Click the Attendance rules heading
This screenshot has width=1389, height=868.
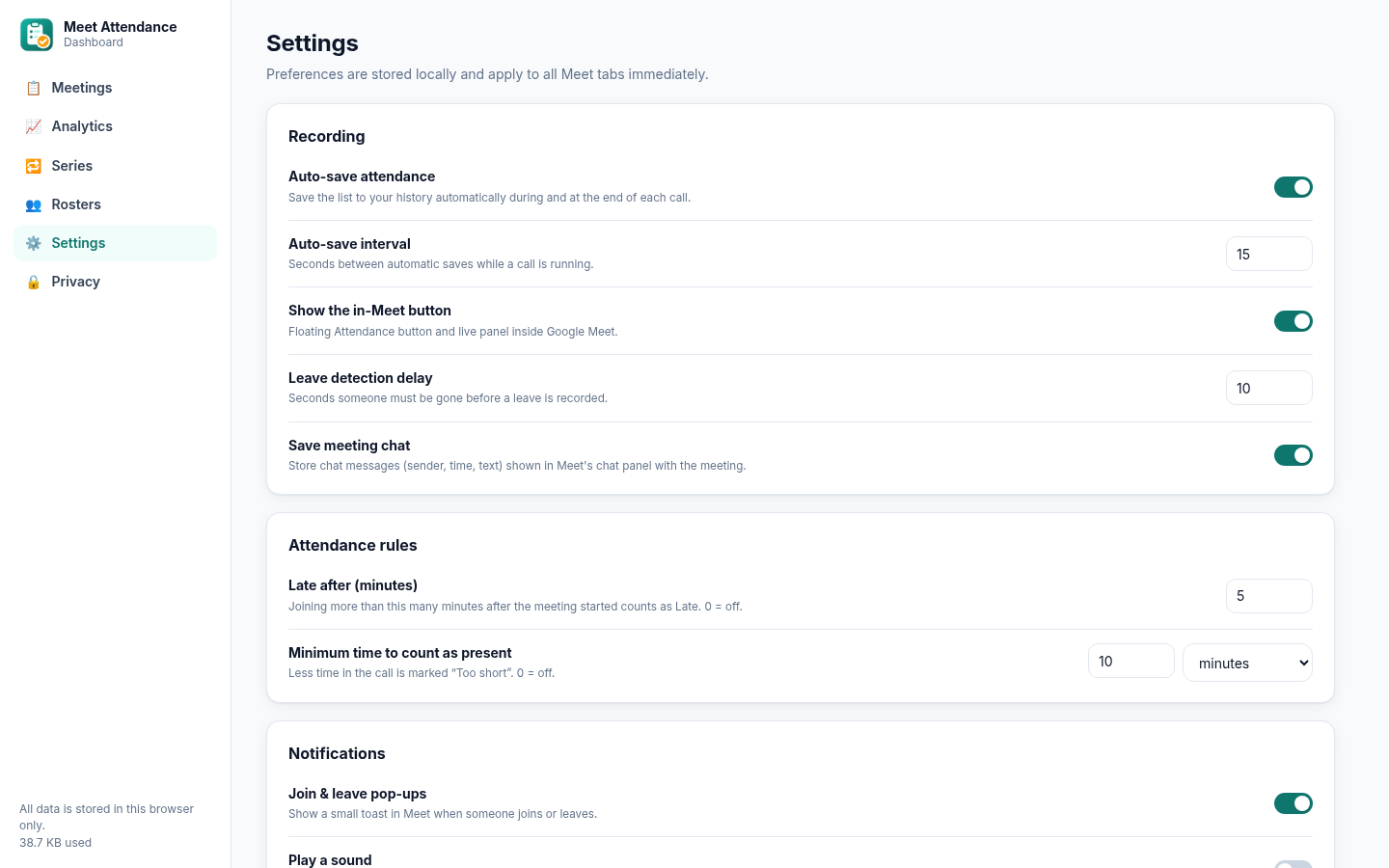pos(353,545)
